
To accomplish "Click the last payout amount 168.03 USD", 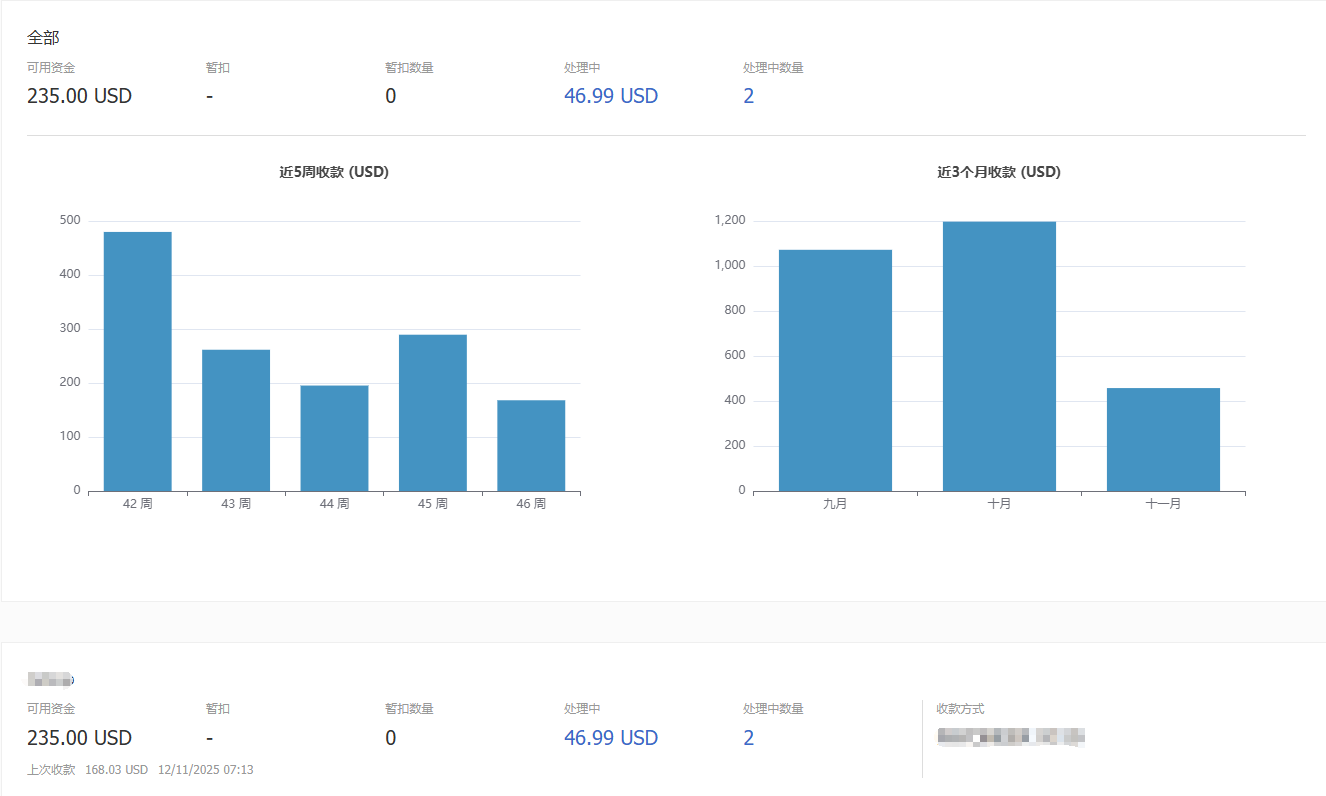I will (116, 770).
